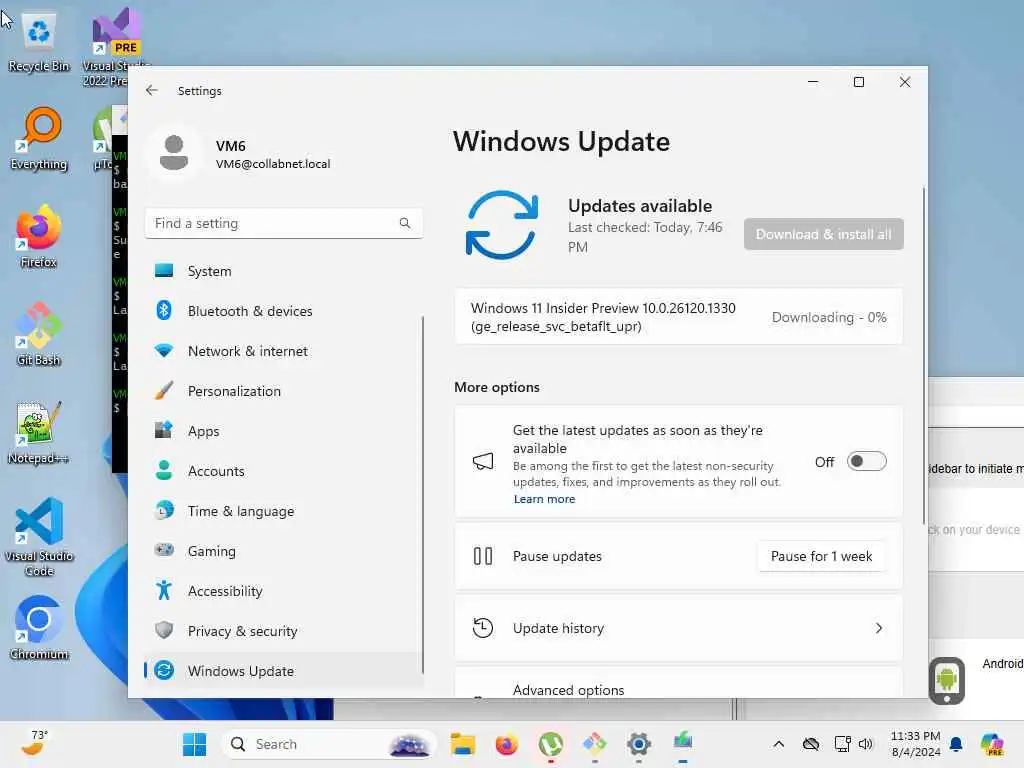Click the volume speaker tray icon

click(866, 744)
